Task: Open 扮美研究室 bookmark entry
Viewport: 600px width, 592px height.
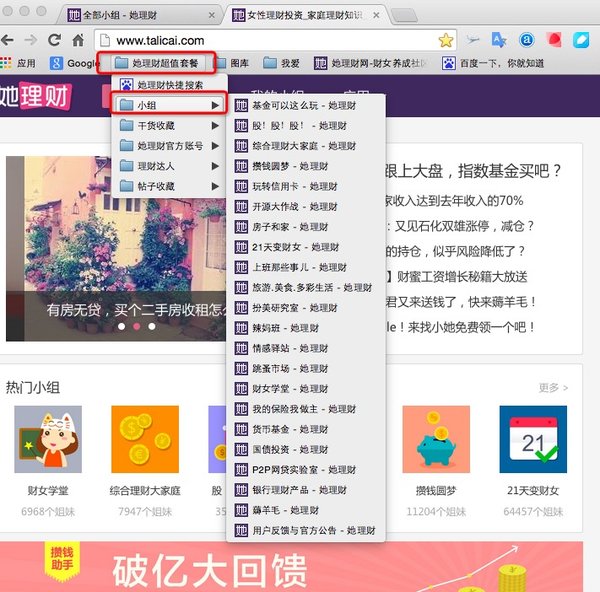Action: [305, 308]
